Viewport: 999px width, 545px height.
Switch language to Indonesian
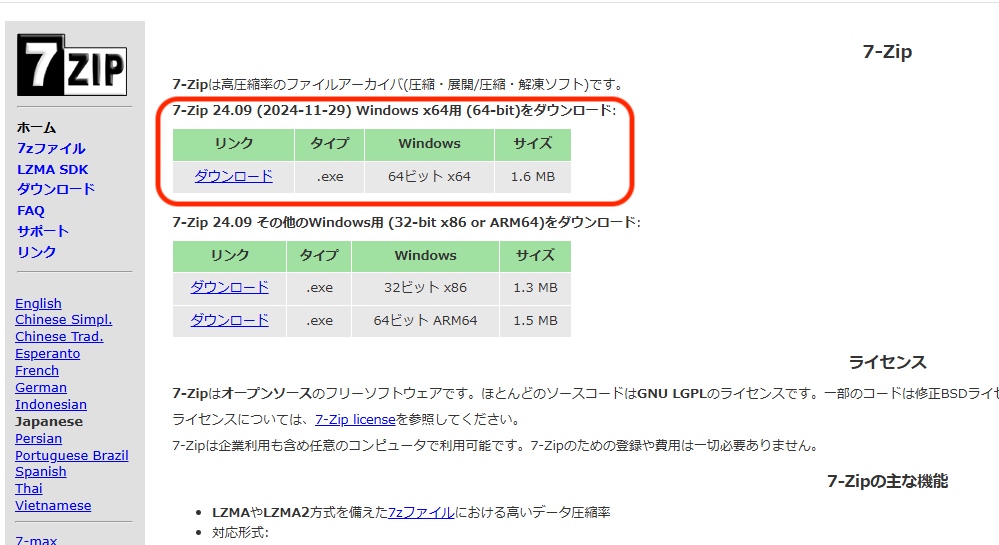tap(51, 405)
